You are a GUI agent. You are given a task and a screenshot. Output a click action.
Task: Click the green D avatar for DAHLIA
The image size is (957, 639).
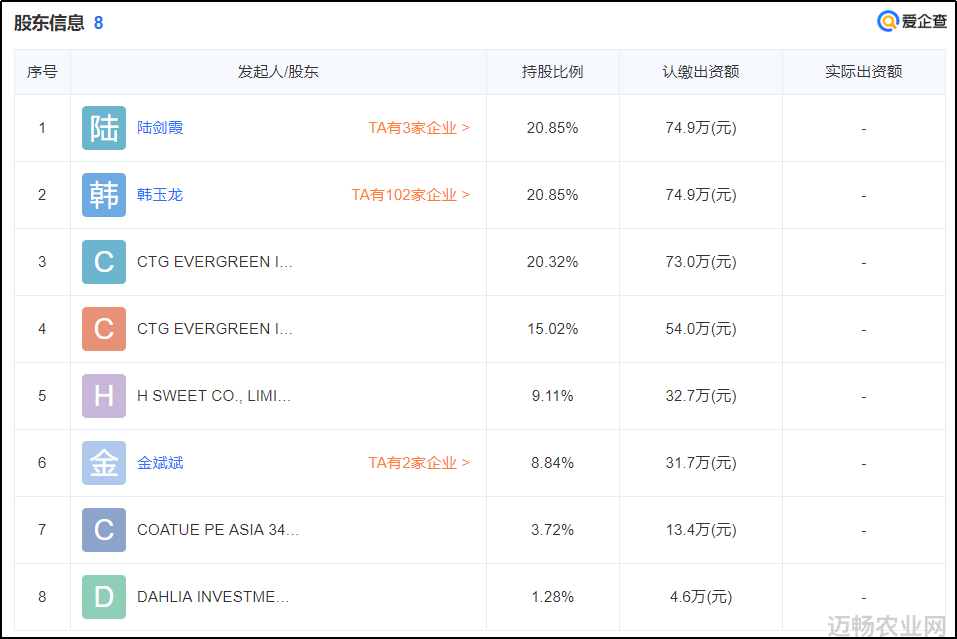pos(104,597)
